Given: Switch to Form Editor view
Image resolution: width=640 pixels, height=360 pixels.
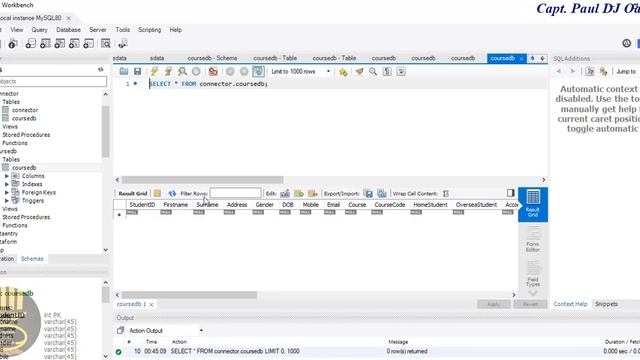Looking at the screenshot, I should pos(533,240).
